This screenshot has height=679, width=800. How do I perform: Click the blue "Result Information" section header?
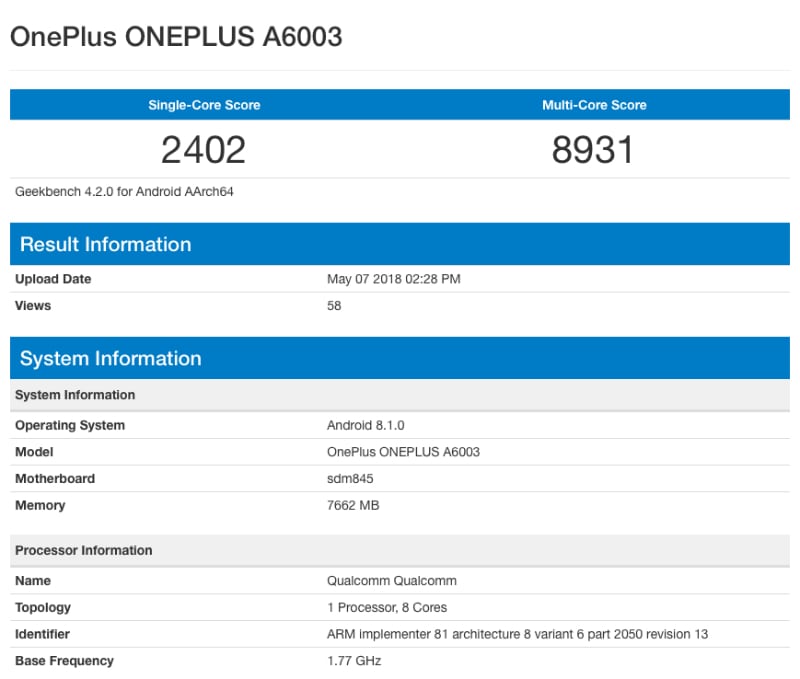pyautogui.click(x=400, y=244)
